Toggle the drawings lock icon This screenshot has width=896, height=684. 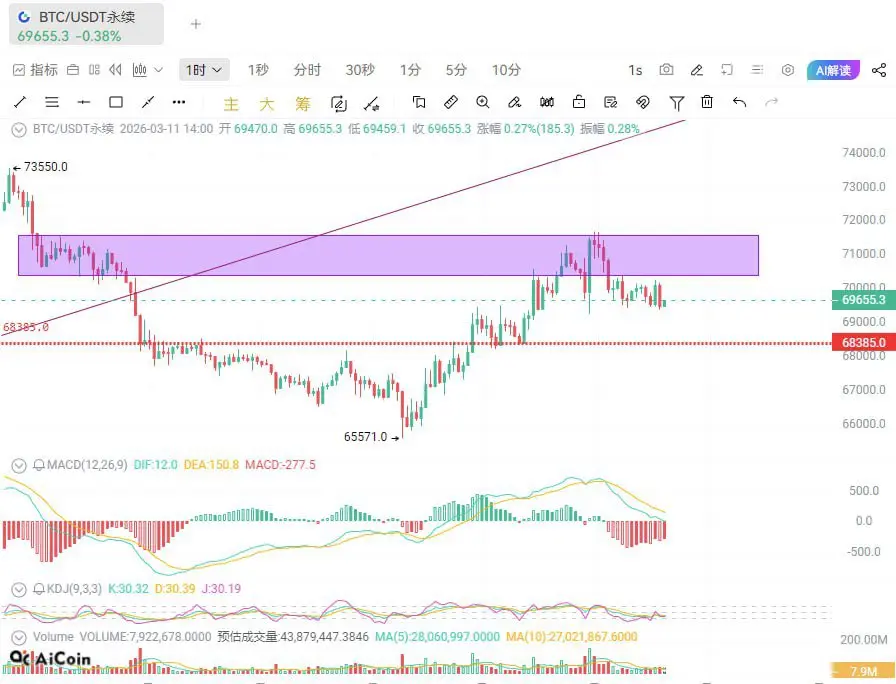579,102
